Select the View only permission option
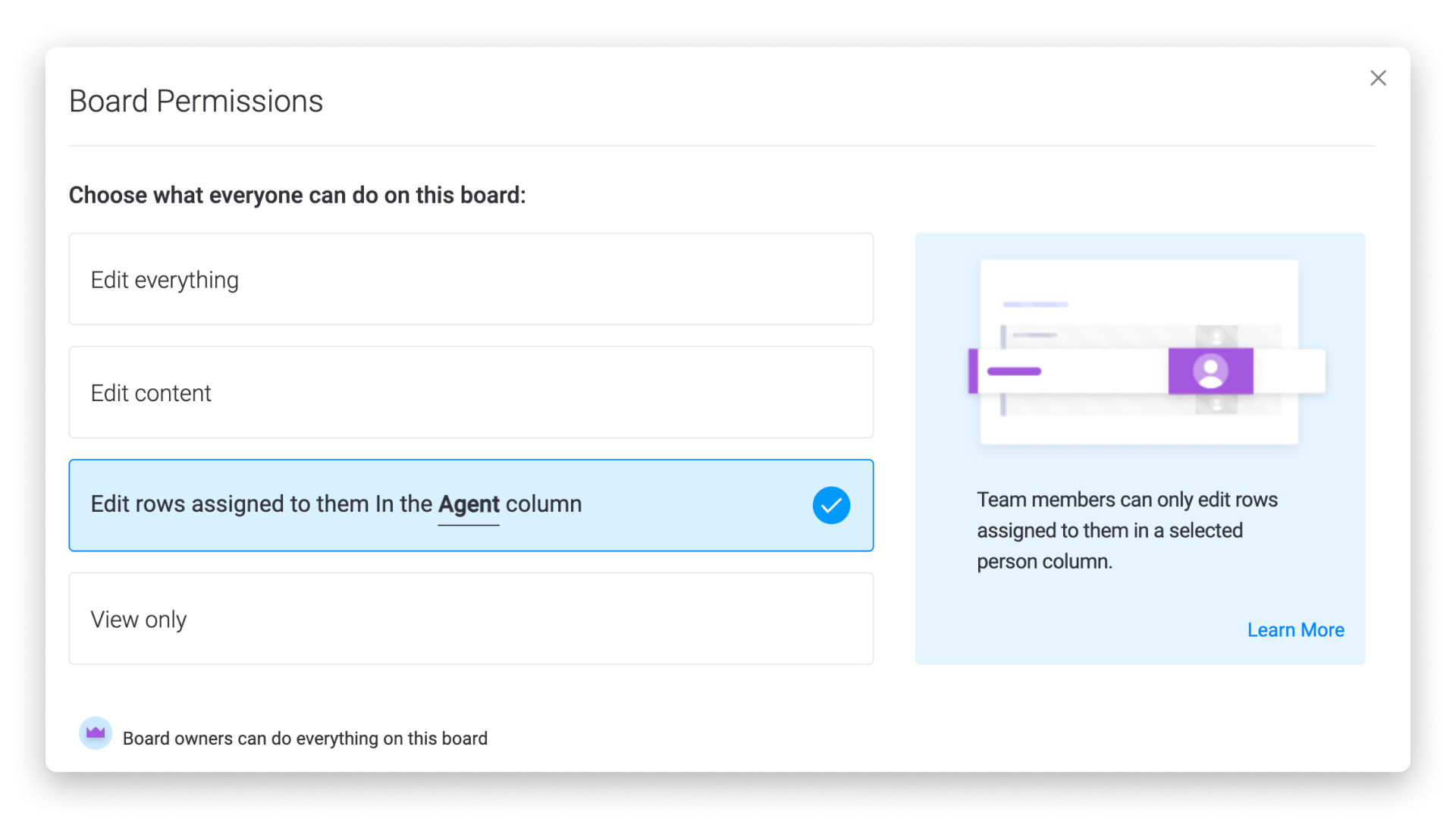 470,619
